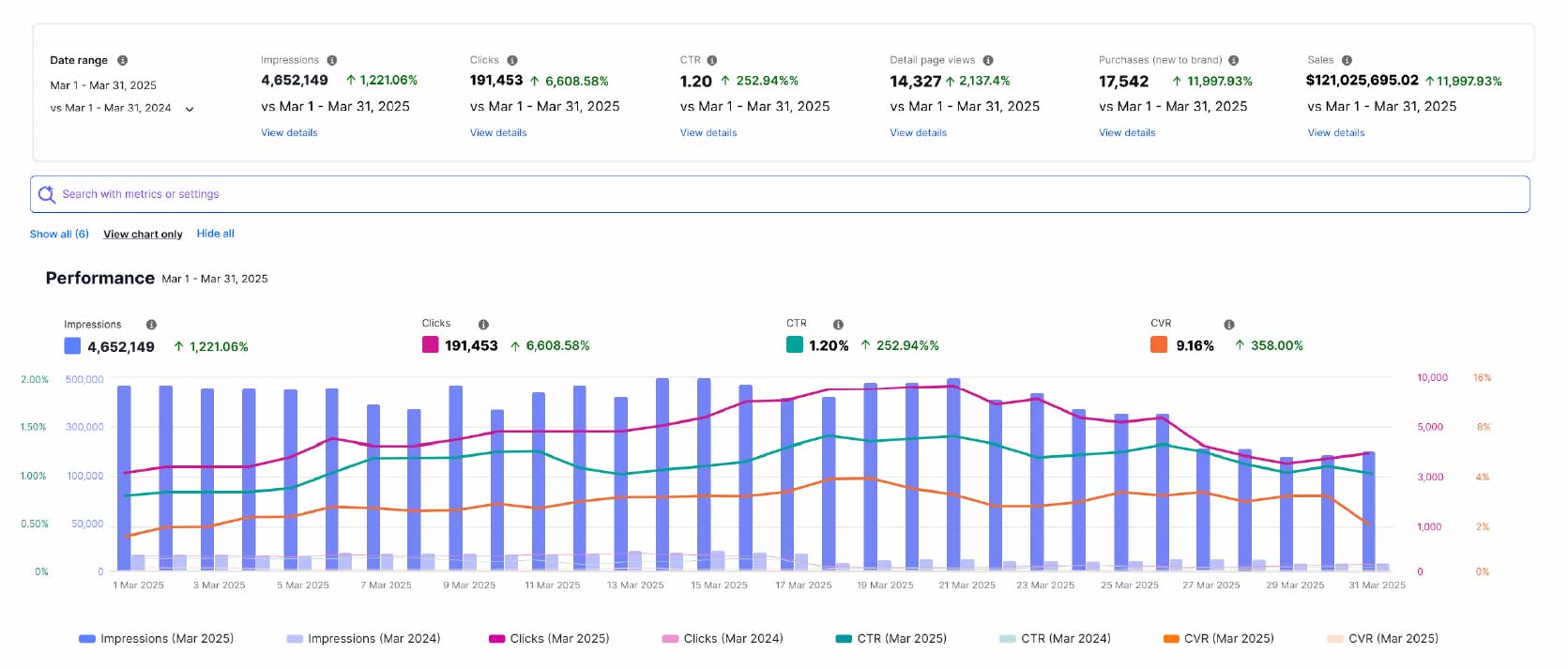Click the orange CVR color swatch
The image size is (1568, 669).
pyautogui.click(x=1159, y=344)
